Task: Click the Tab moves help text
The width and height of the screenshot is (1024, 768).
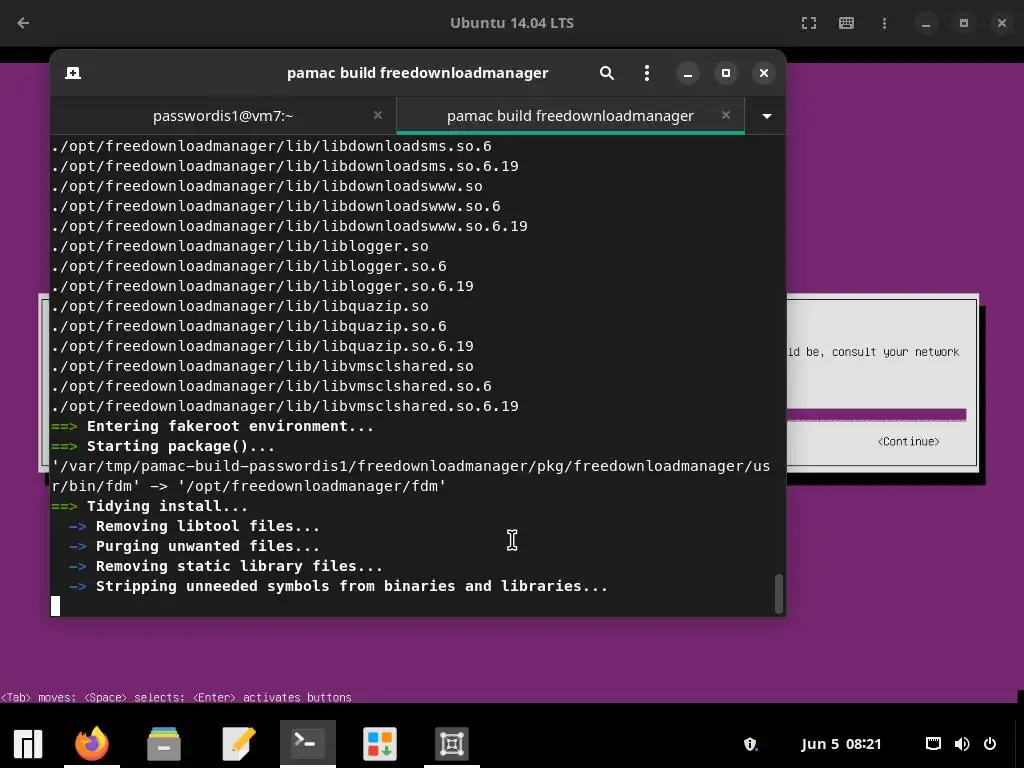Action: tap(176, 697)
